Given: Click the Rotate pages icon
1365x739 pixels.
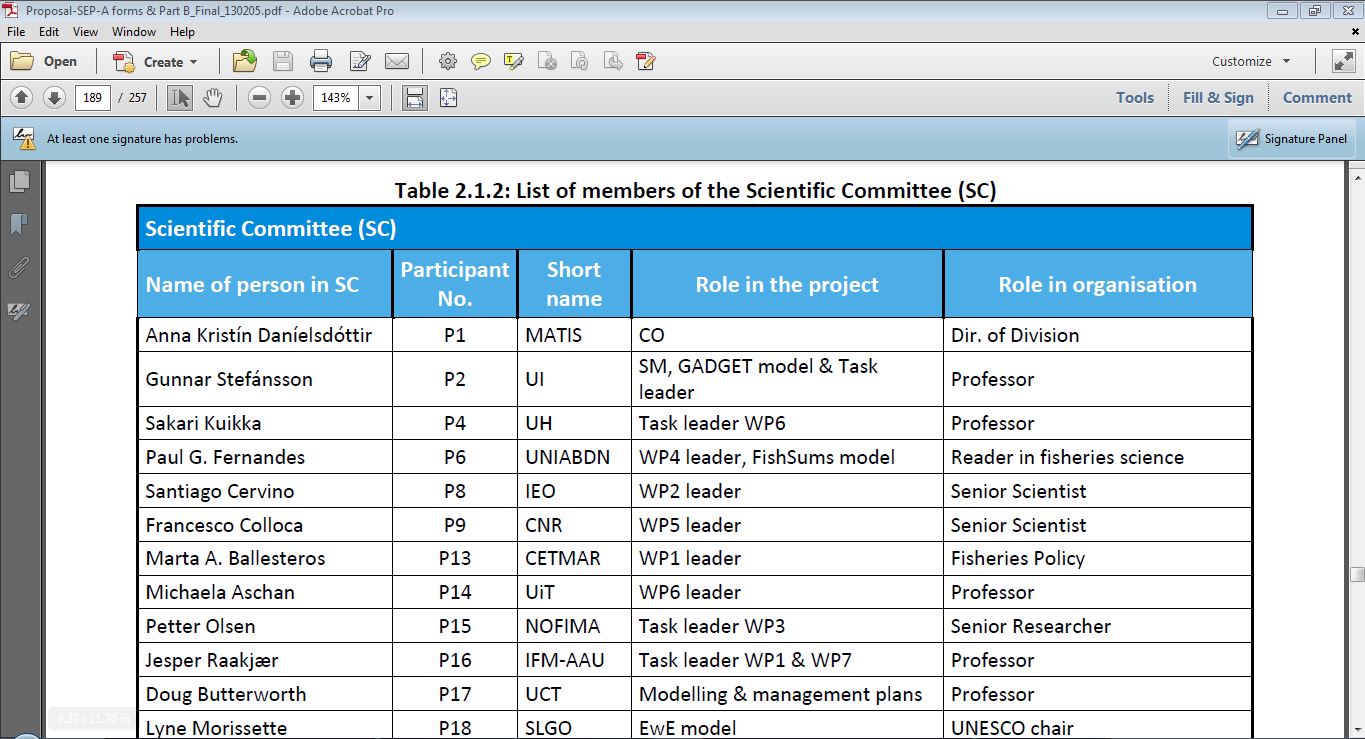Looking at the screenshot, I should tap(580, 61).
